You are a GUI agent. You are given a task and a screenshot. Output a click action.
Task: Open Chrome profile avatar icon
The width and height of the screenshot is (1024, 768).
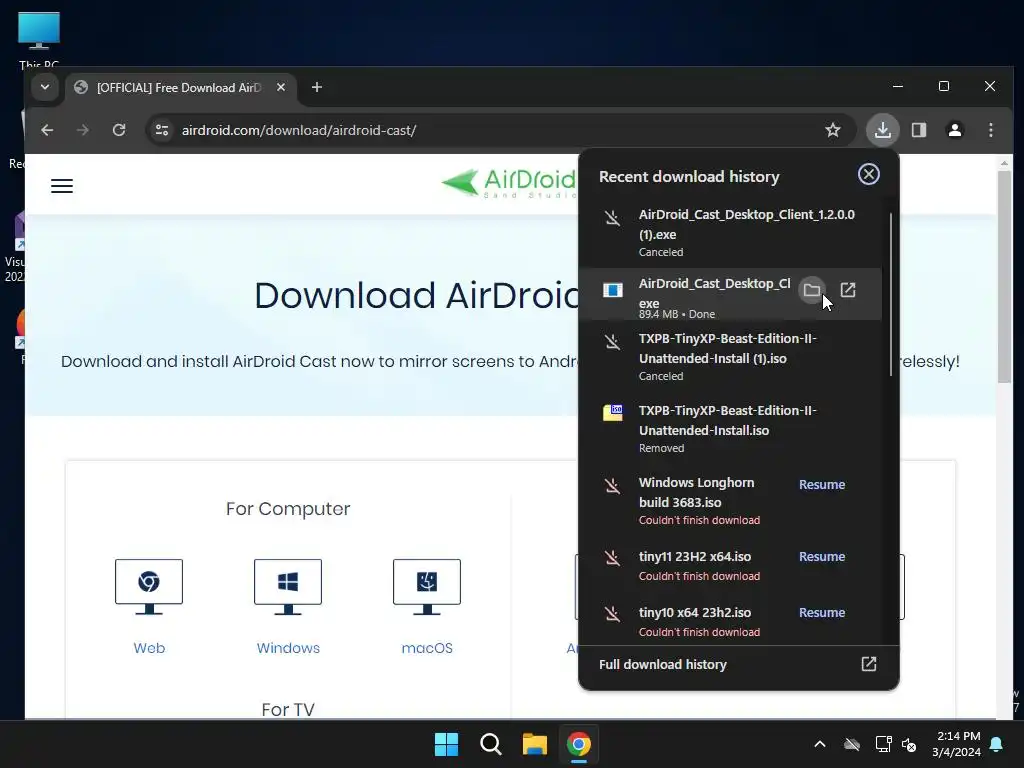coord(955,130)
